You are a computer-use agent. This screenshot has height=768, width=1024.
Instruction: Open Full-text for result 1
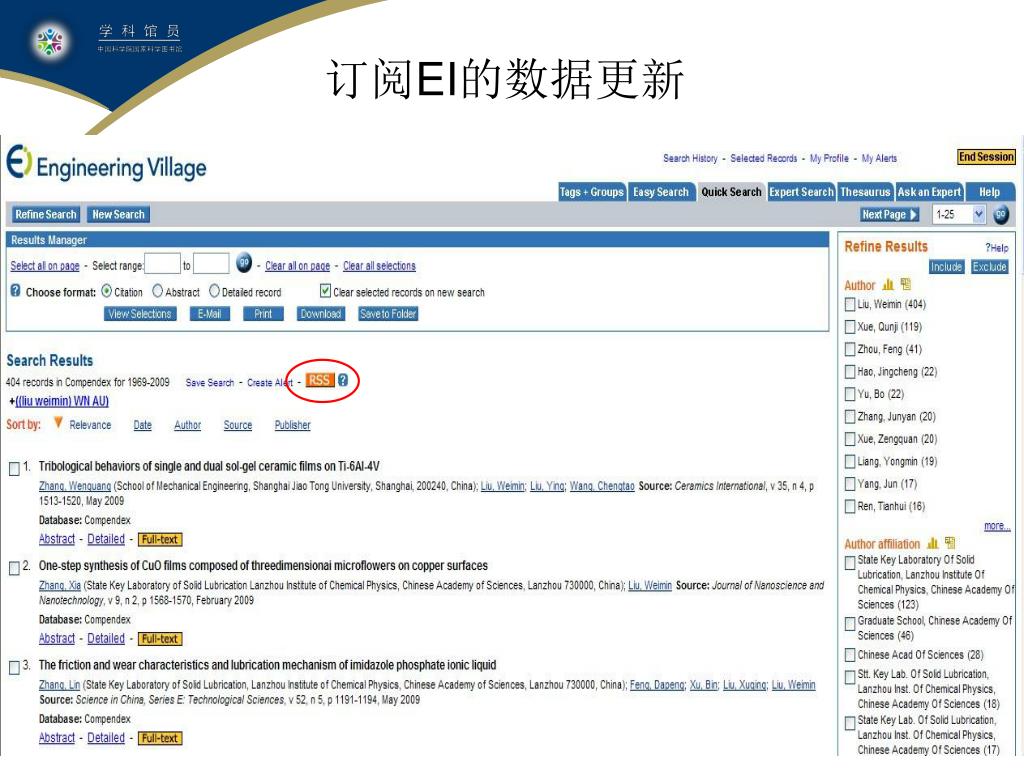(160, 539)
